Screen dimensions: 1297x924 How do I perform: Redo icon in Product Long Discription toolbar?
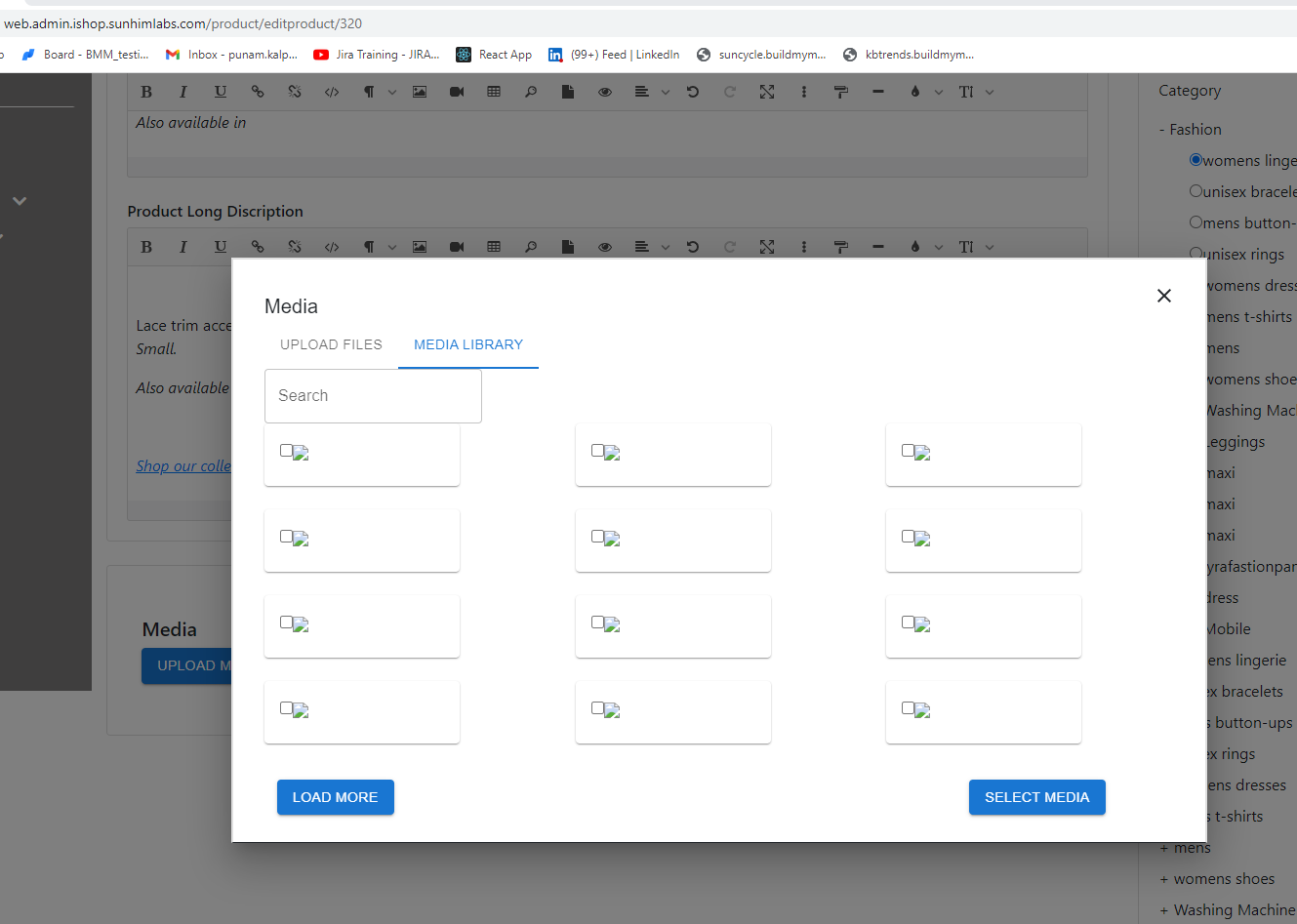pyautogui.click(x=730, y=247)
